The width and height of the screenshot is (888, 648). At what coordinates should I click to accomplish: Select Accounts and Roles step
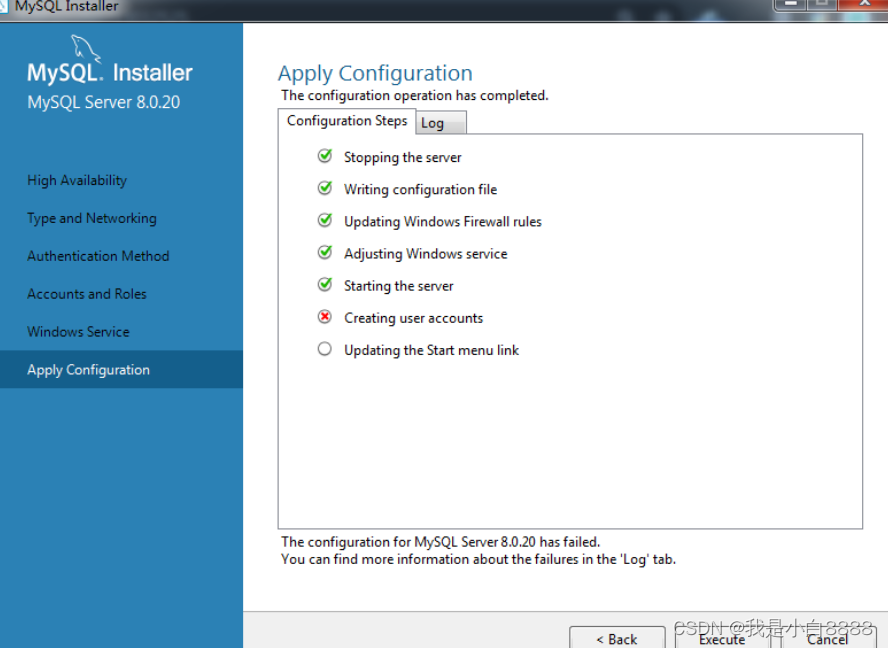point(86,294)
